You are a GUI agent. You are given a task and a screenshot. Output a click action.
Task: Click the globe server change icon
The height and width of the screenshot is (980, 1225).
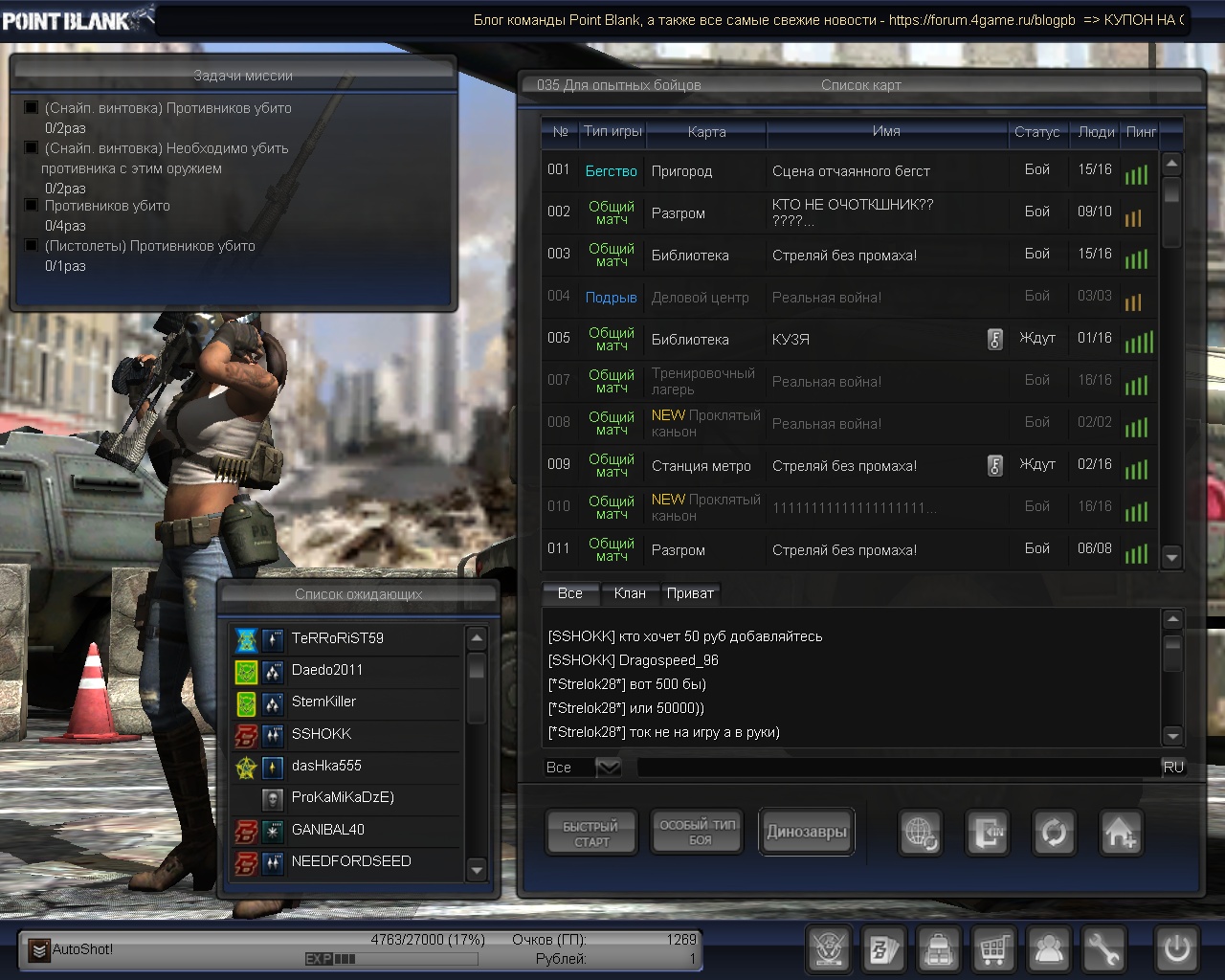(921, 833)
